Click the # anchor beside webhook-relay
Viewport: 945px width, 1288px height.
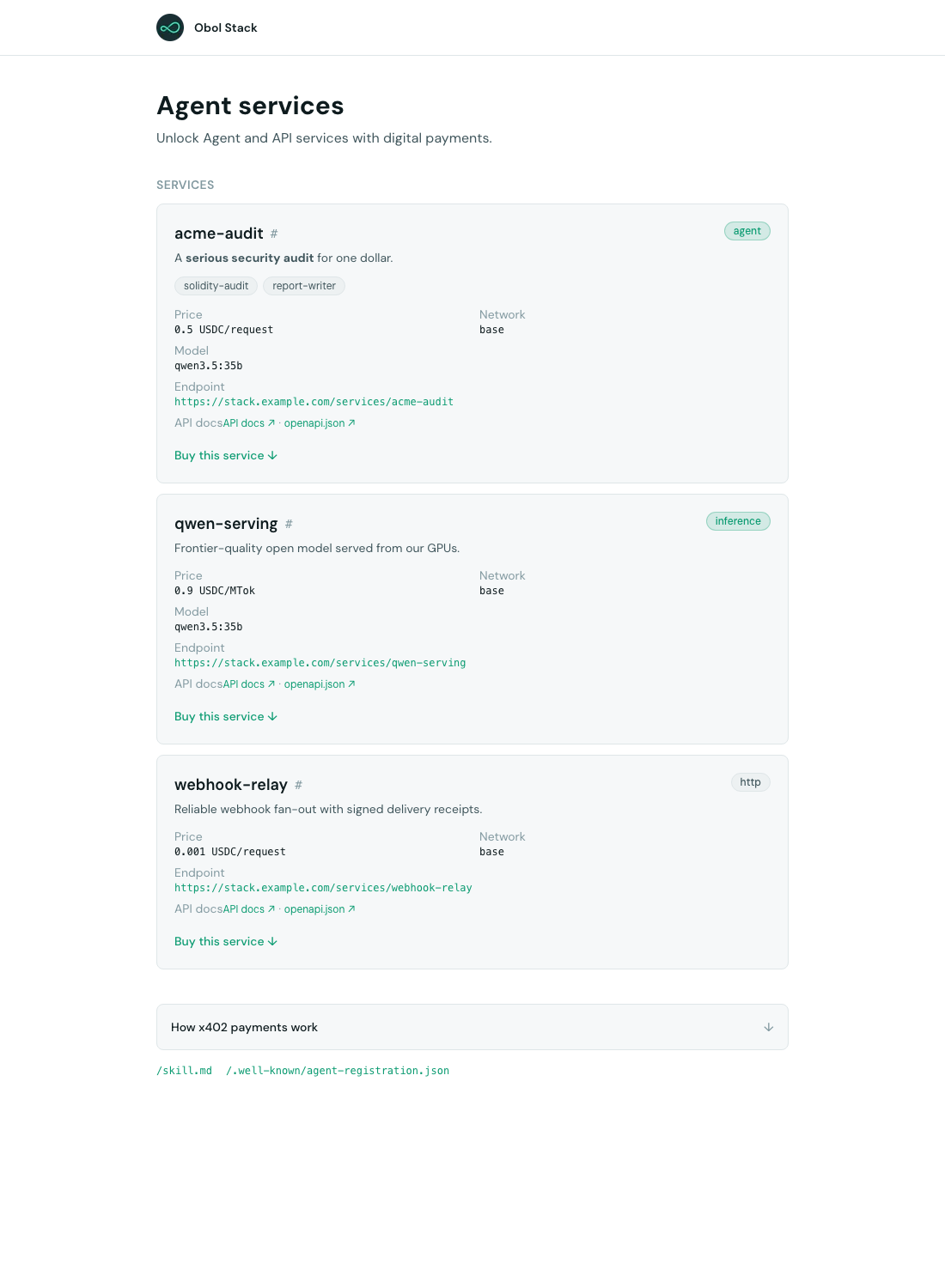pos(298,785)
